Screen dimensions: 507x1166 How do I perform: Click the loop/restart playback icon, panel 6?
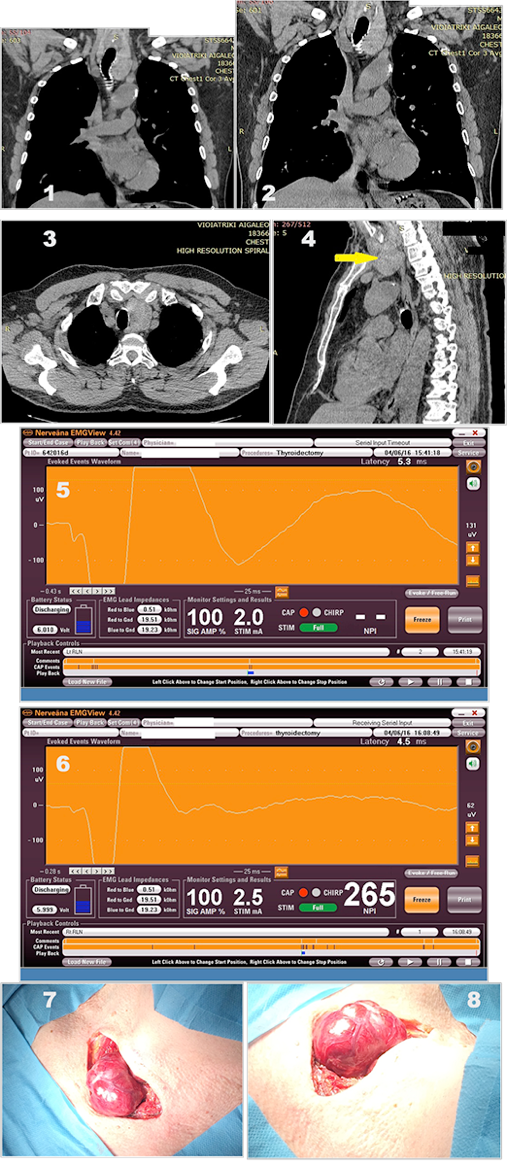pyautogui.click(x=381, y=962)
